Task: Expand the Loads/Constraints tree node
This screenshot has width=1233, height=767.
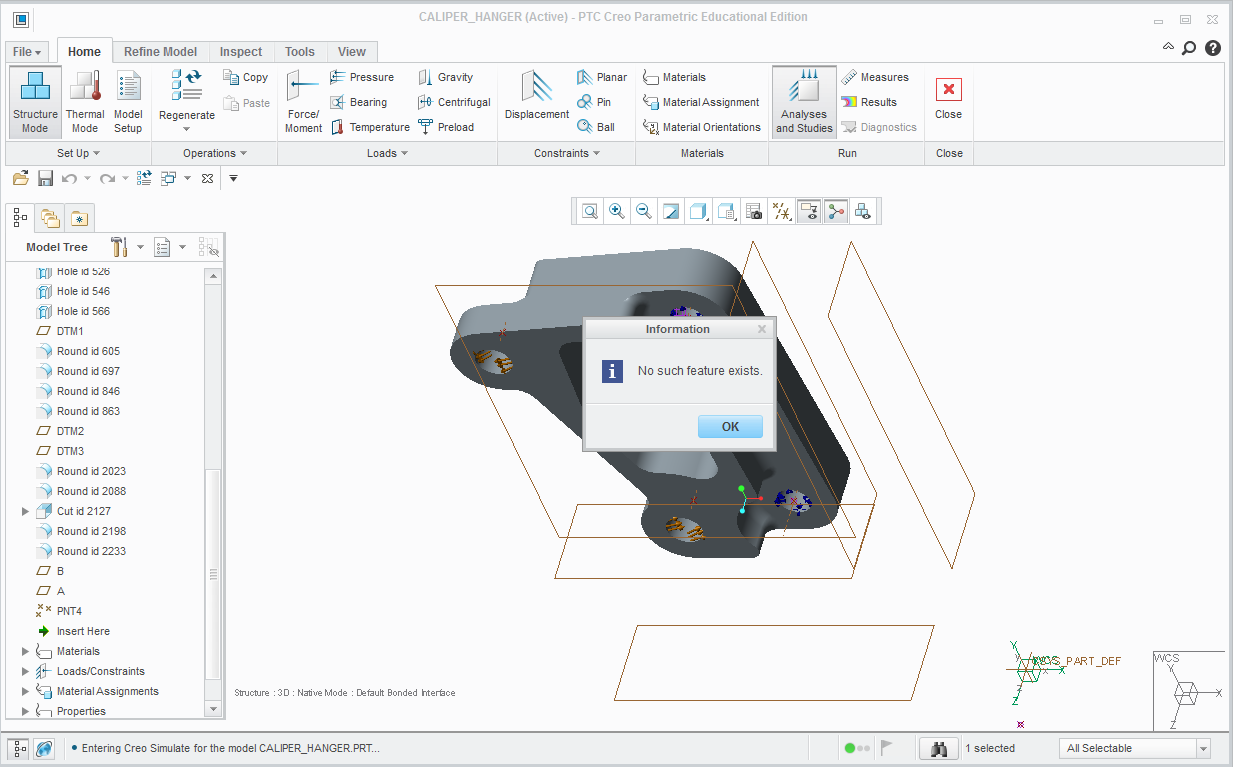Action: (x=26, y=671)
